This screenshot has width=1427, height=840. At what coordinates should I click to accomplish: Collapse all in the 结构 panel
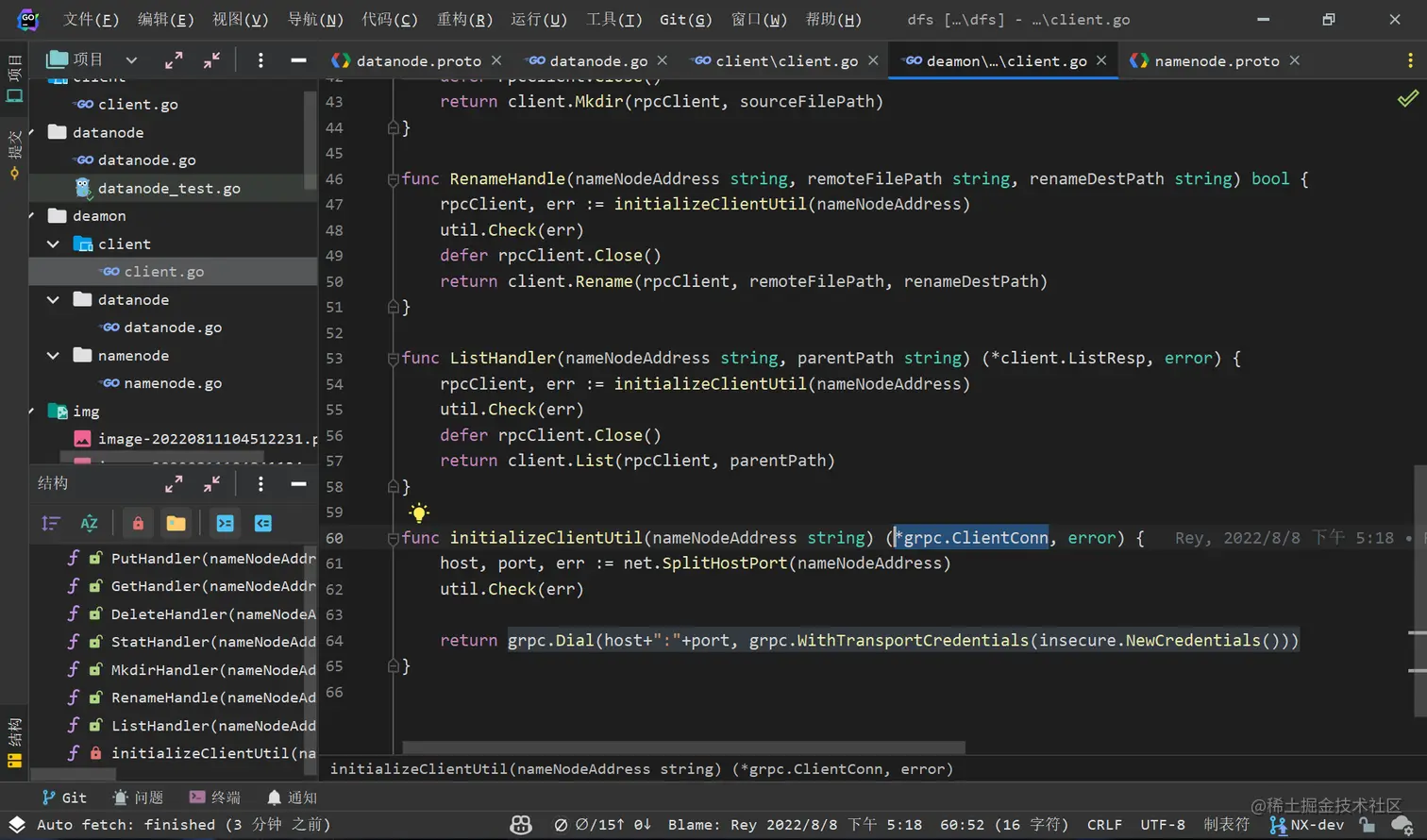pos(211,484)
